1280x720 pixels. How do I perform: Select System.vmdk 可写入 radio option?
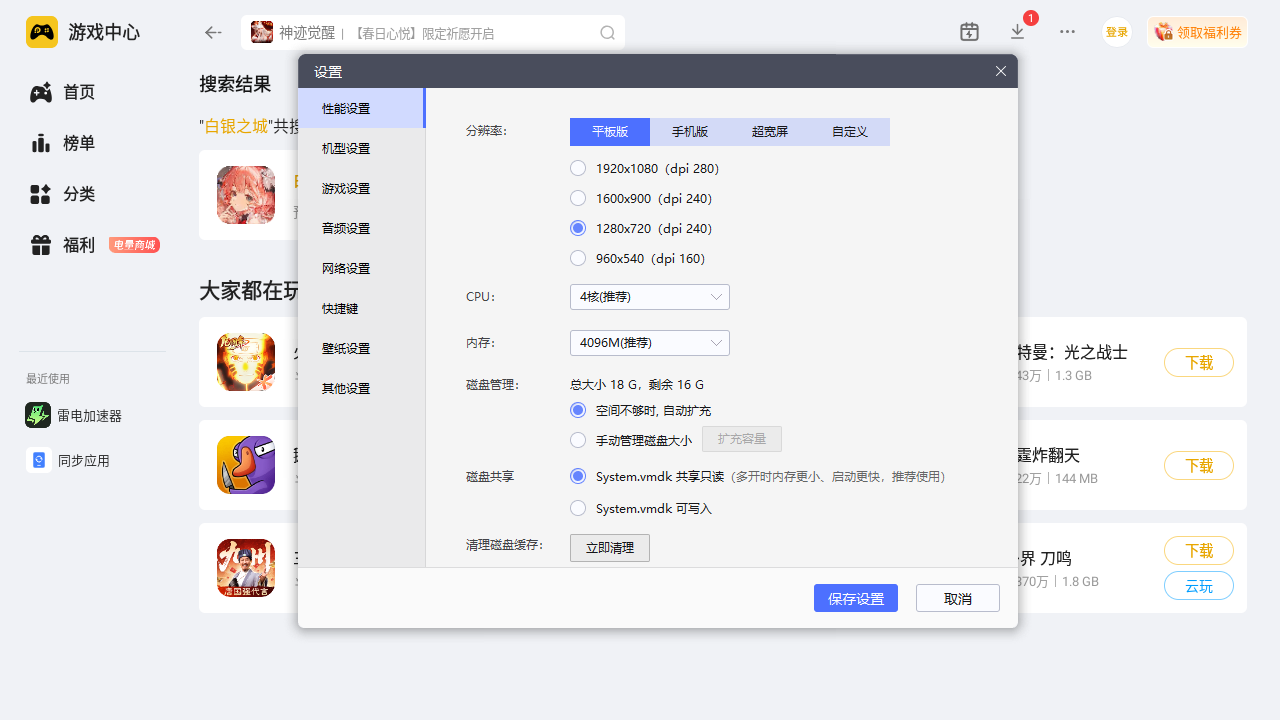tap(578, 508)
